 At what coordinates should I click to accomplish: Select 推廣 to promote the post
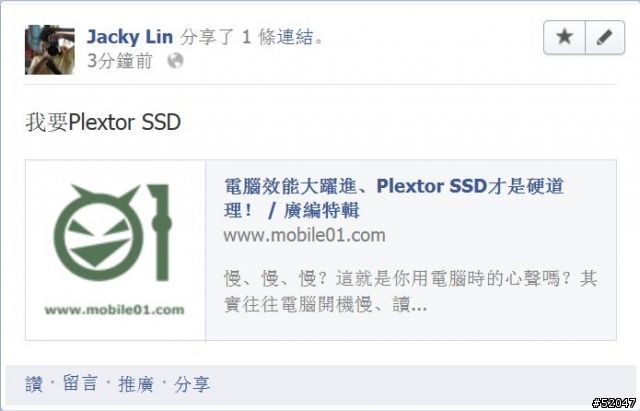click(136, 384)
